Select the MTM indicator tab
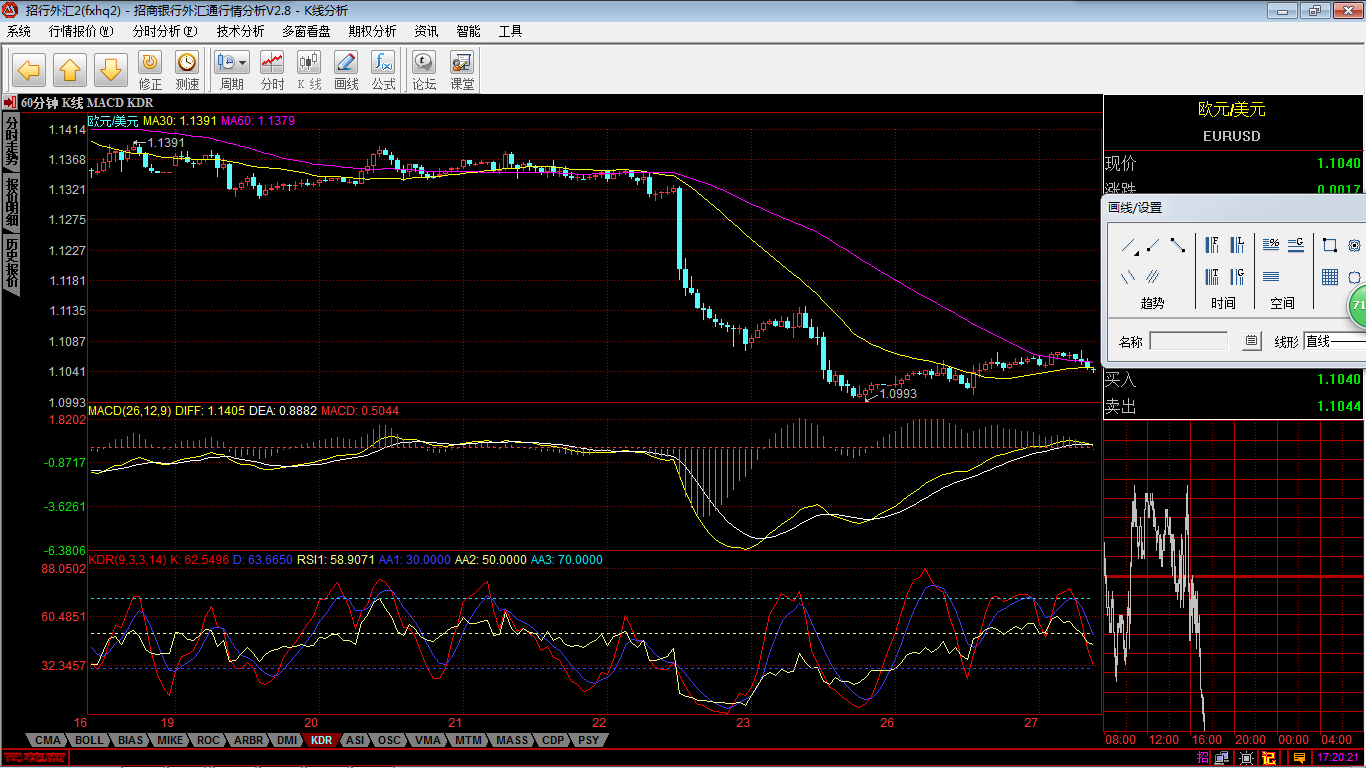Viewport: 1366px width, 768px height. point(468,740)
